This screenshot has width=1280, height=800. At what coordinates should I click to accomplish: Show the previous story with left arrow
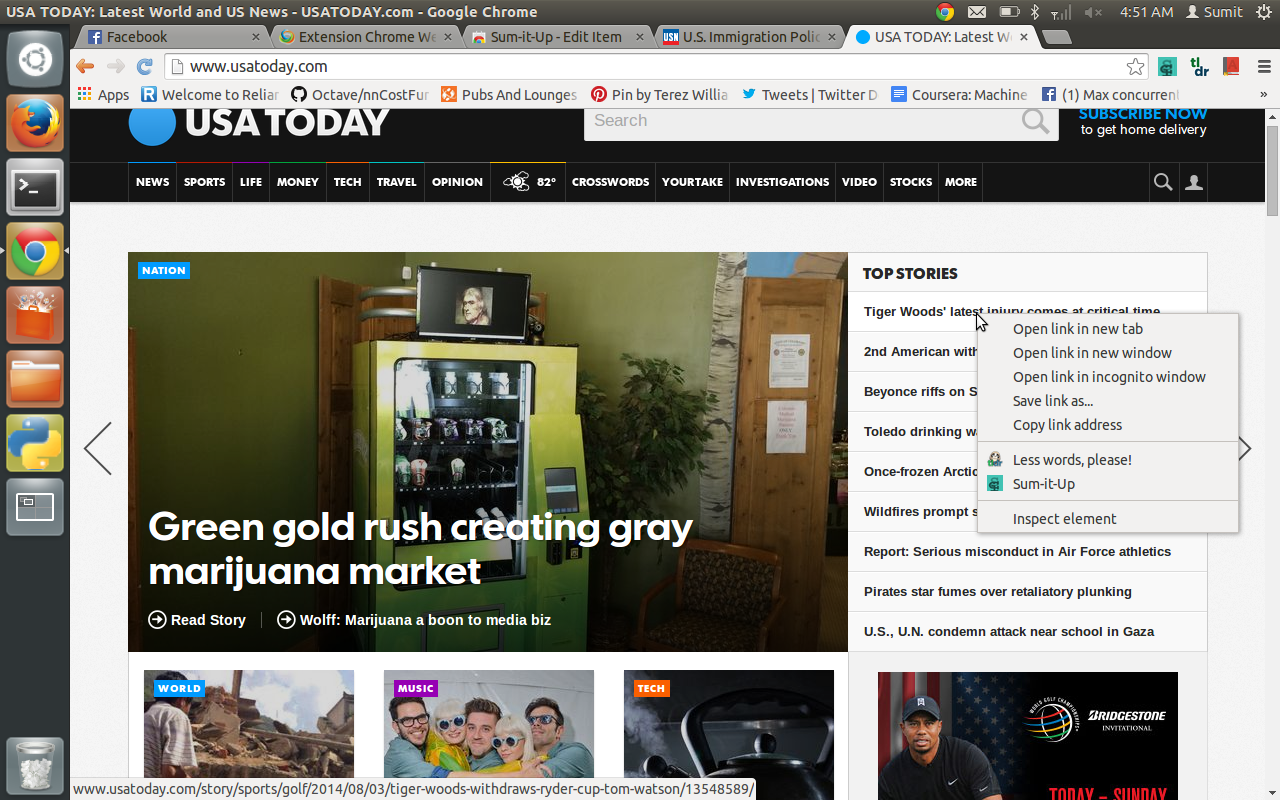click(x=98, y=448)
